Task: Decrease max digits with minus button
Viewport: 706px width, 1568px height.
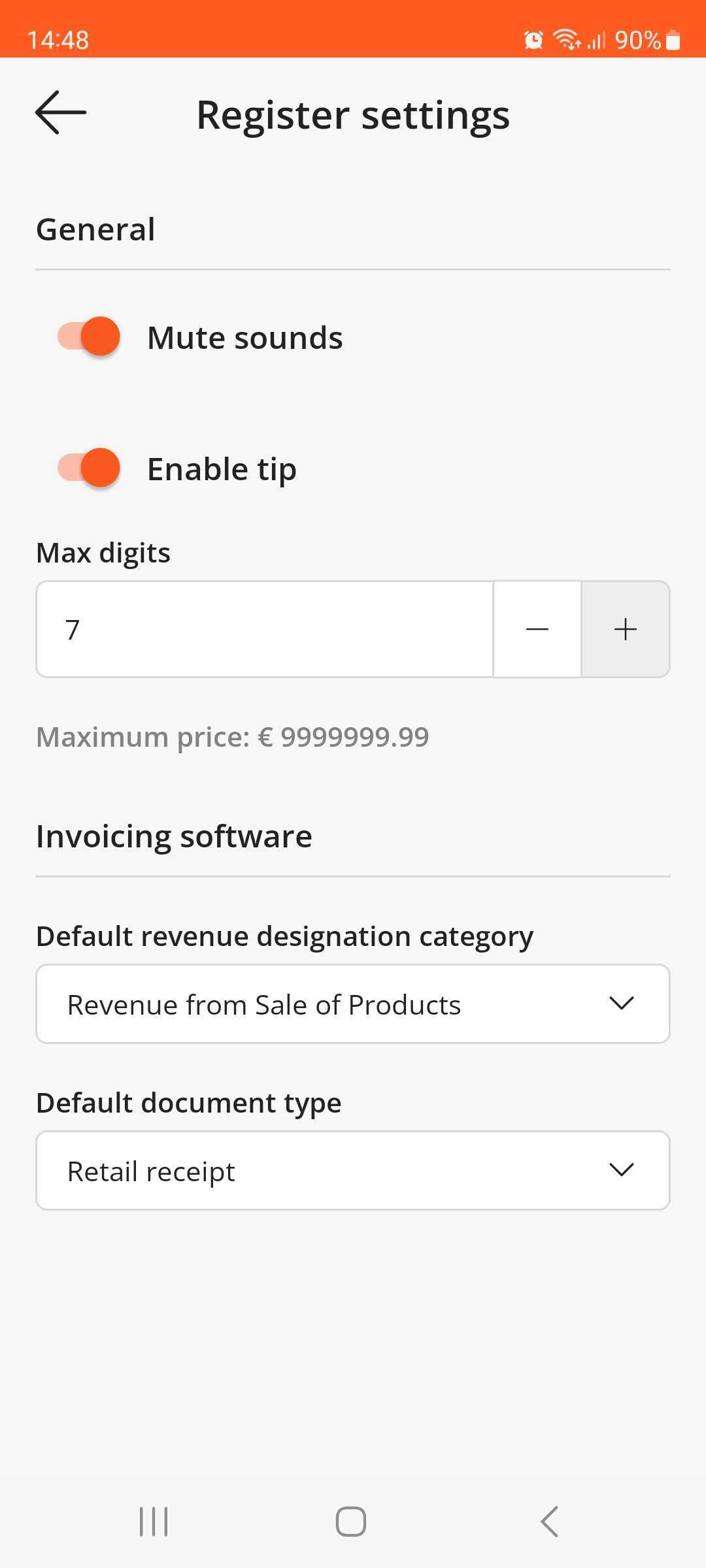Action: tap(537, 629)
